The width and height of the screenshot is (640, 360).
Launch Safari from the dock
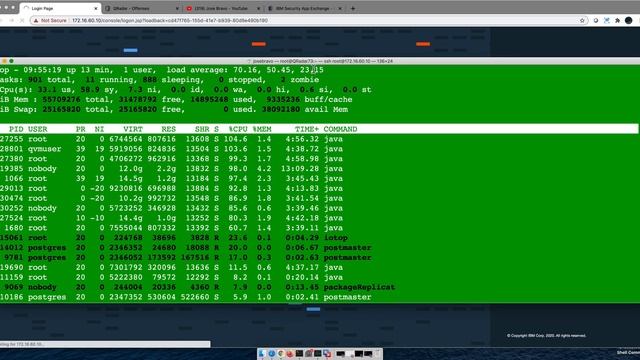[271, 353]
